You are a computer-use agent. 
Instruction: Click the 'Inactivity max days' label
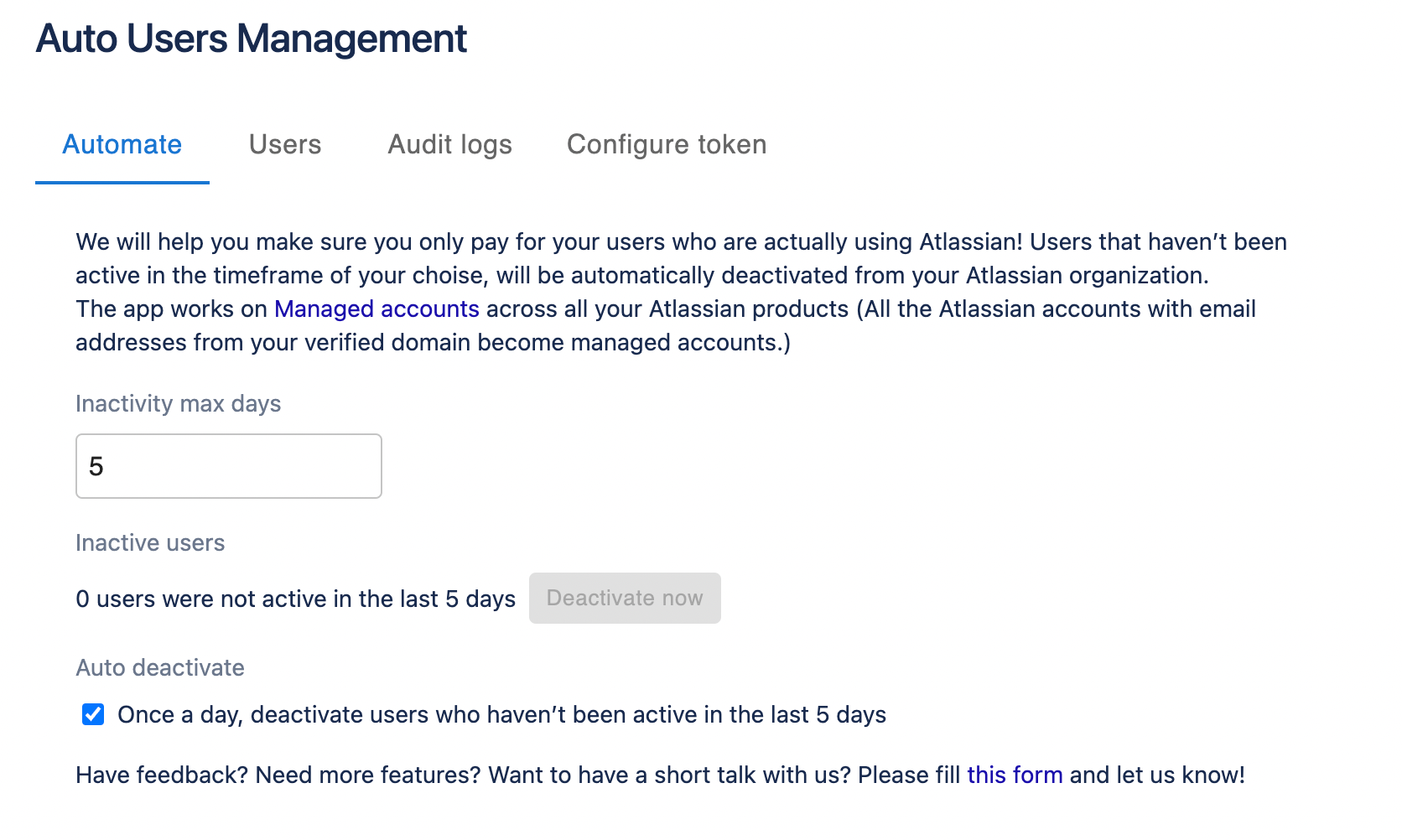pos(179,403)
